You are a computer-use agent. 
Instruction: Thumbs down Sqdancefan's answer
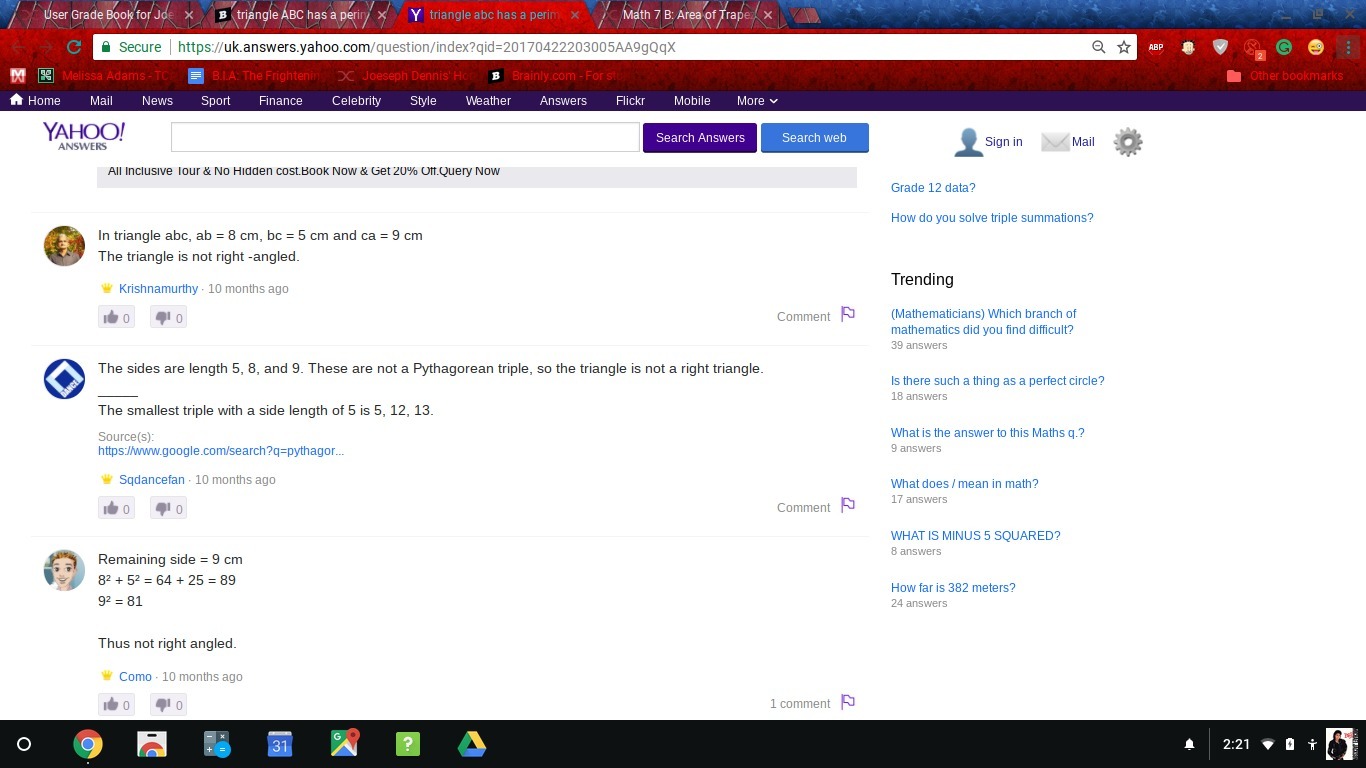(x=169, y=508)
